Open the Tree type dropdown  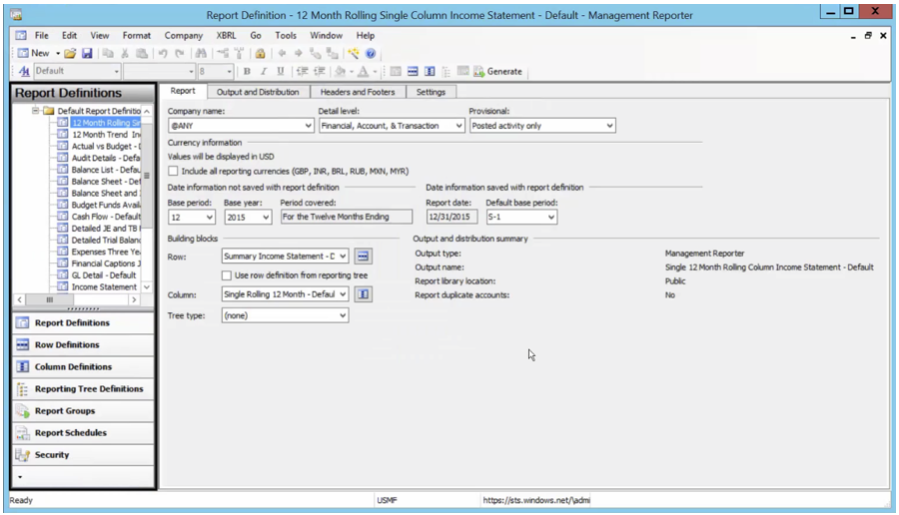[x=343, y=315]
